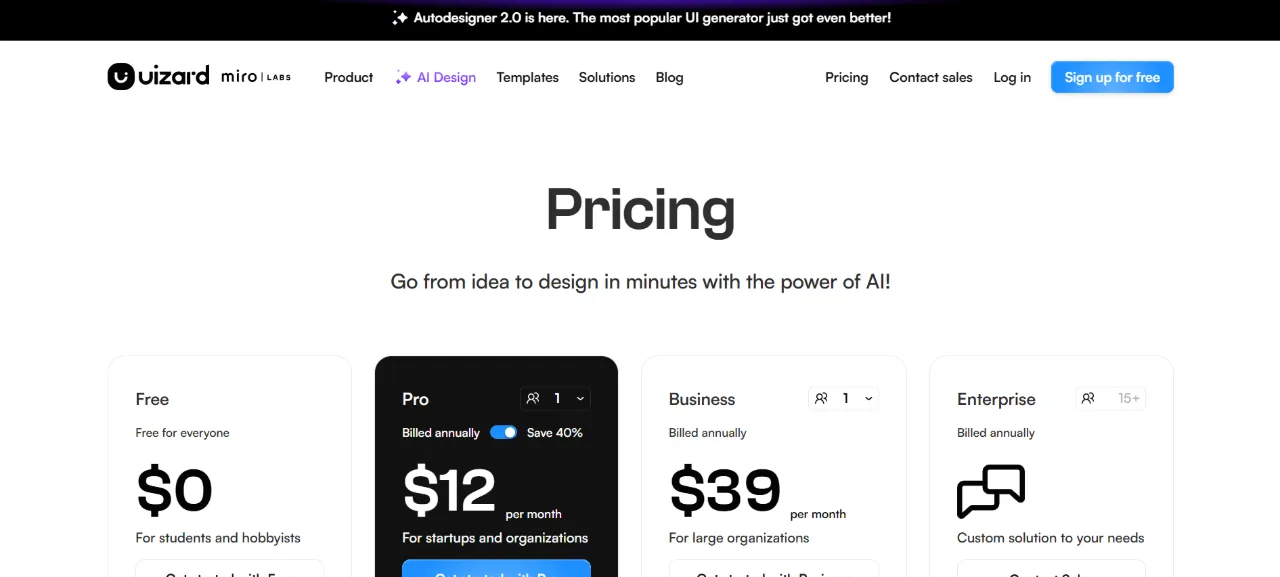
Task: Click the Uizard logo icon
Action: point(121,77)
